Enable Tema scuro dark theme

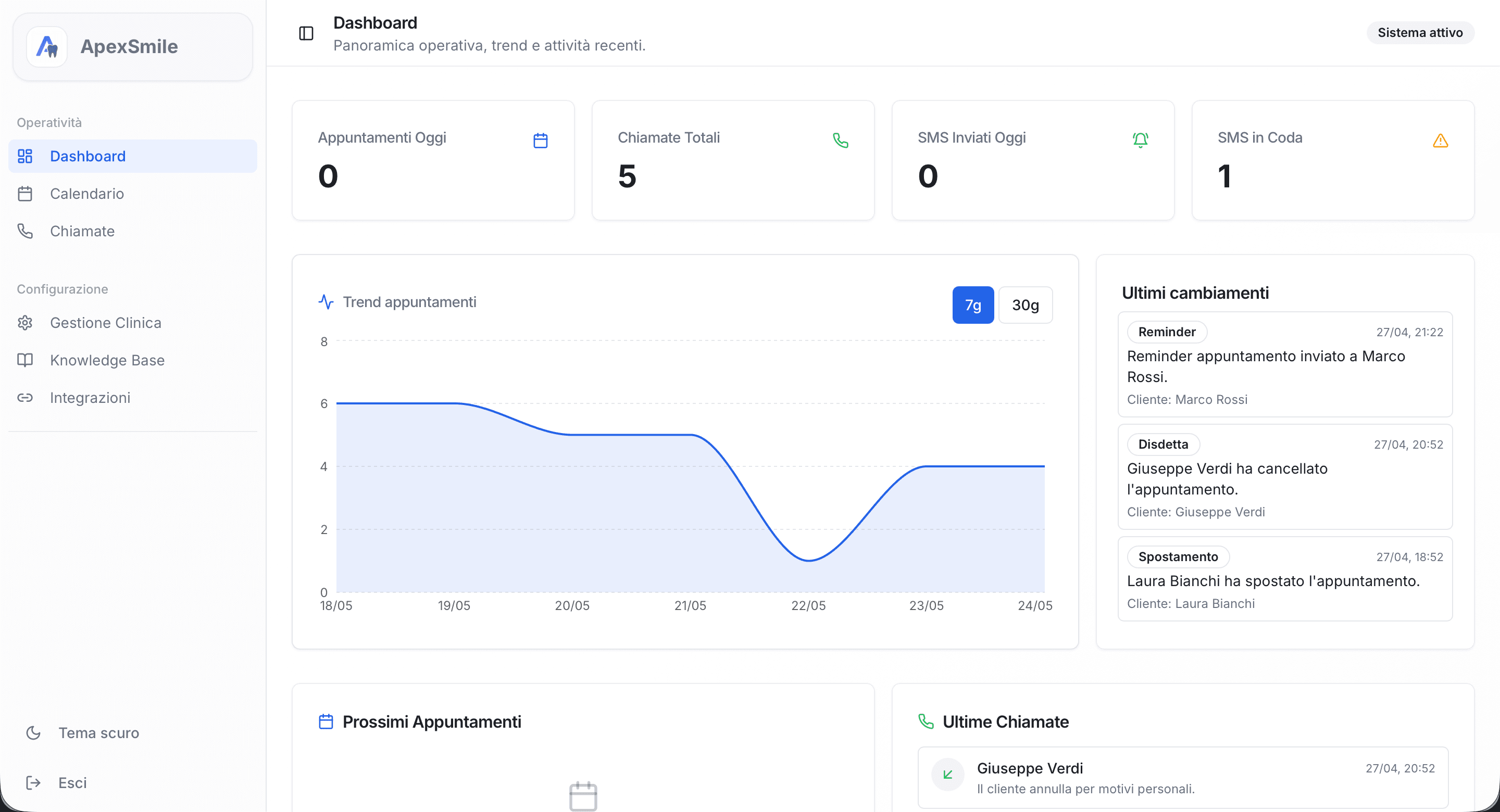(x=133, y=733)
